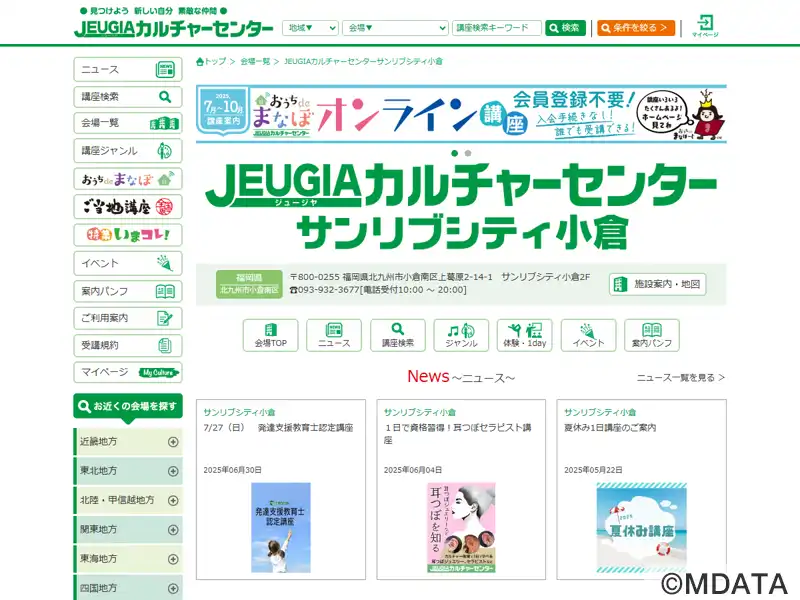Screen dimensions: 800x600
Task: Click news title 1日で資格習得！耳つぼセラピスト講座
Action: click(458, 434)
